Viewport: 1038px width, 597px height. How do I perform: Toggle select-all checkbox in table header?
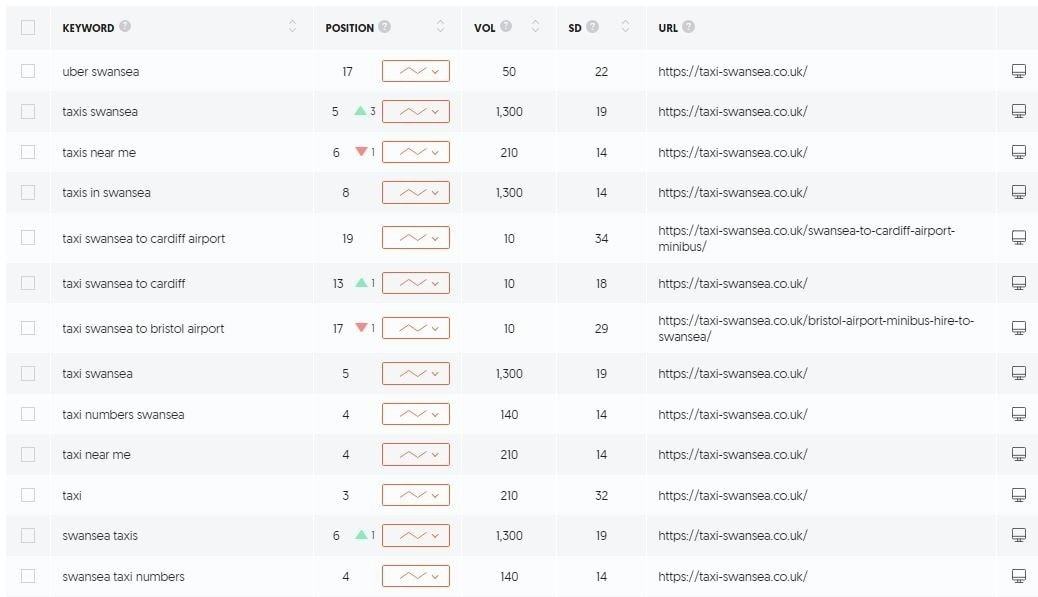28,27
